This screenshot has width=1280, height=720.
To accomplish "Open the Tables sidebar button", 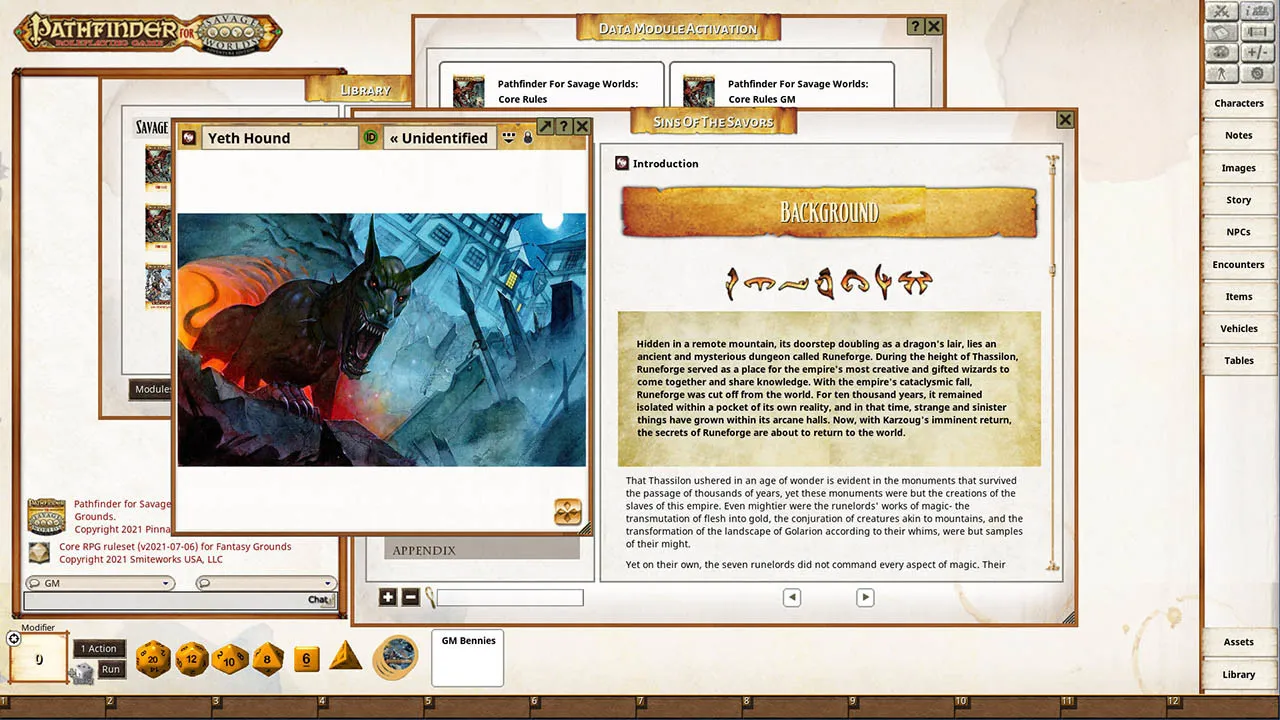I will tap(1239, 360).
